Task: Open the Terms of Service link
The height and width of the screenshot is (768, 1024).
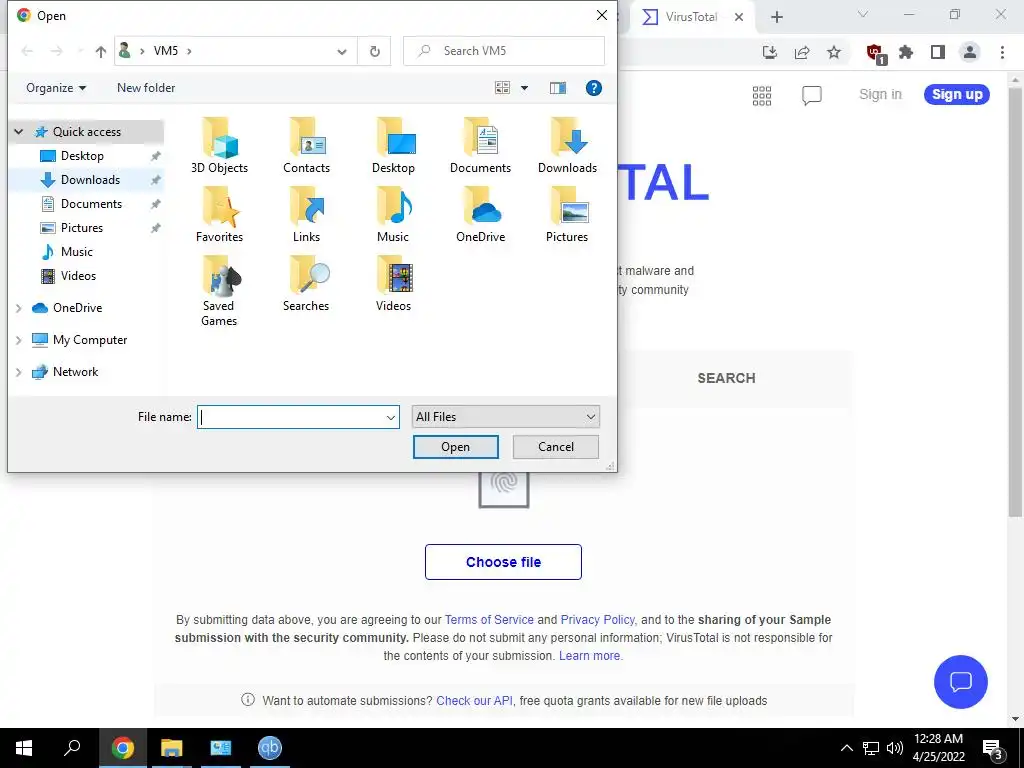Action: (489, 620)
